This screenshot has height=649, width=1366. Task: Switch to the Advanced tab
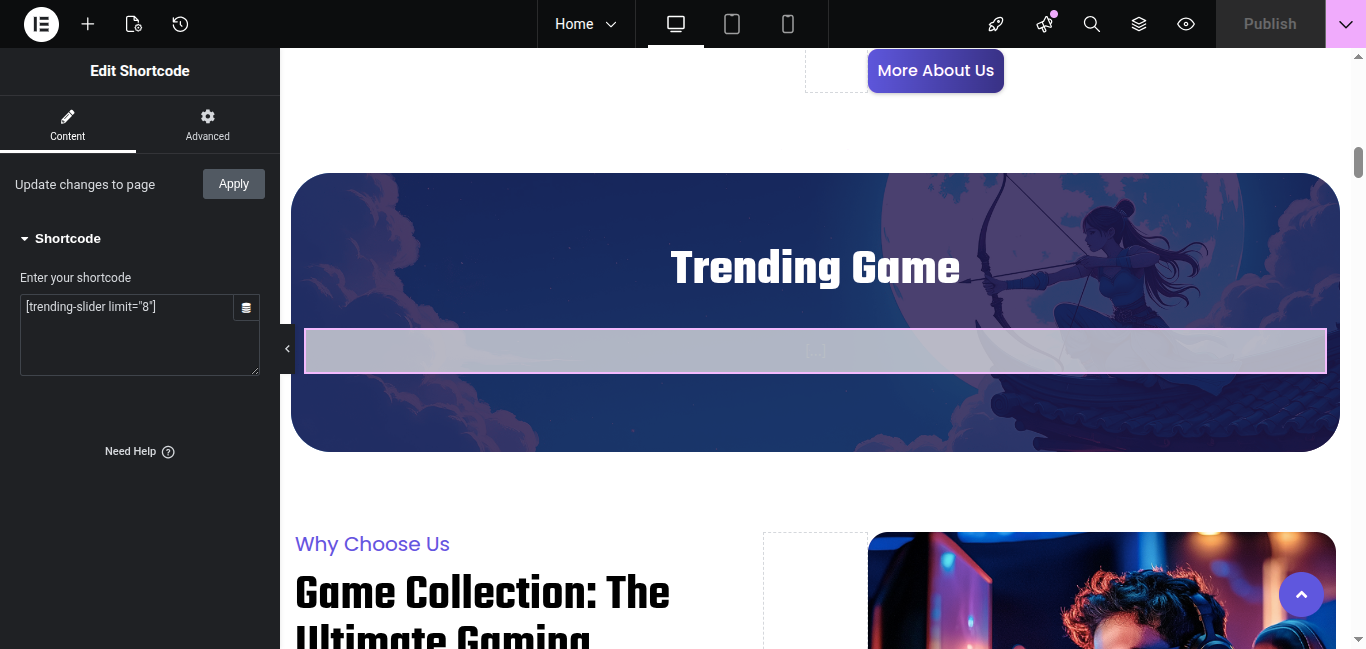(208, 125)
